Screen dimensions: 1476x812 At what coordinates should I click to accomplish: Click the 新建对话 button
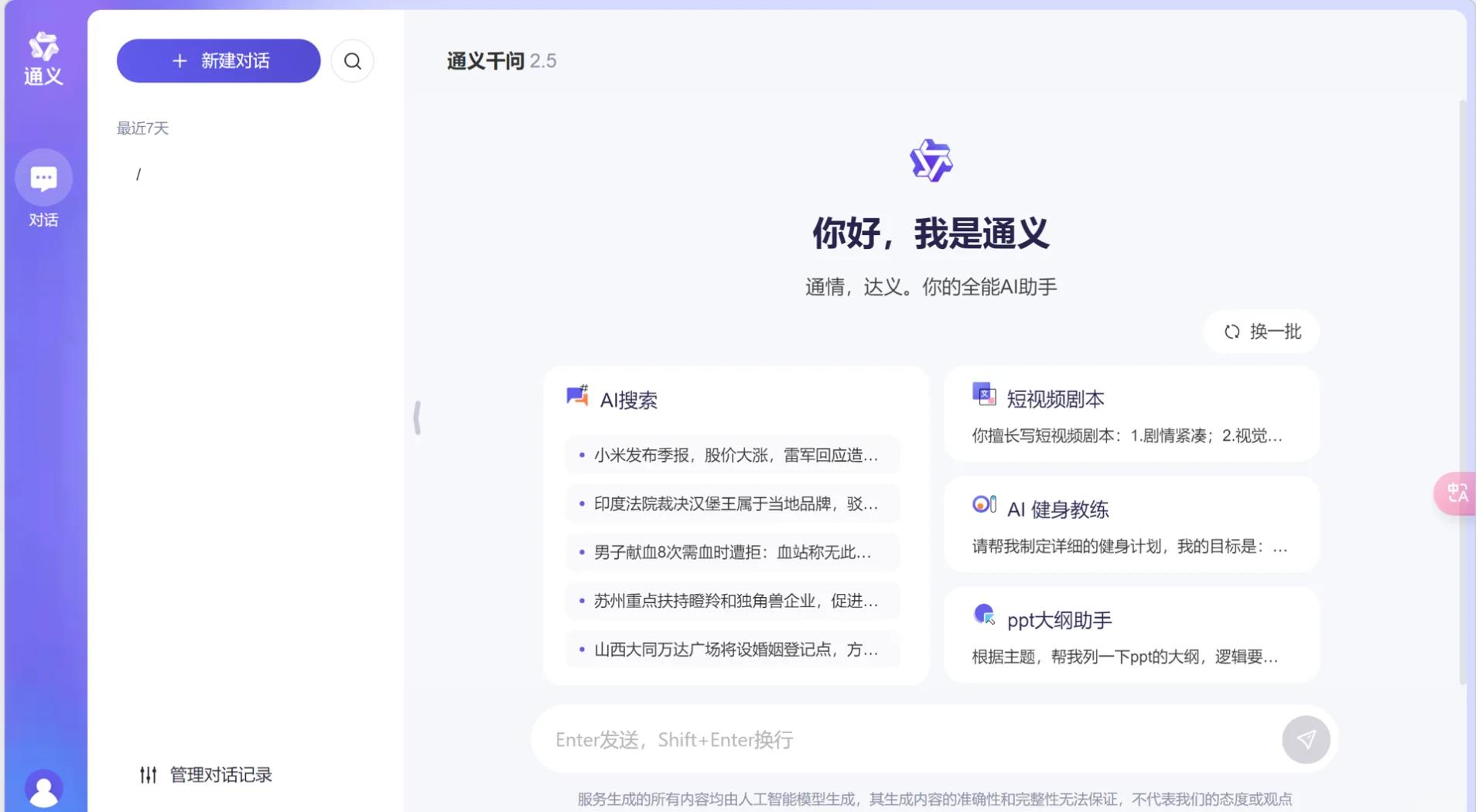pos(219,61)
